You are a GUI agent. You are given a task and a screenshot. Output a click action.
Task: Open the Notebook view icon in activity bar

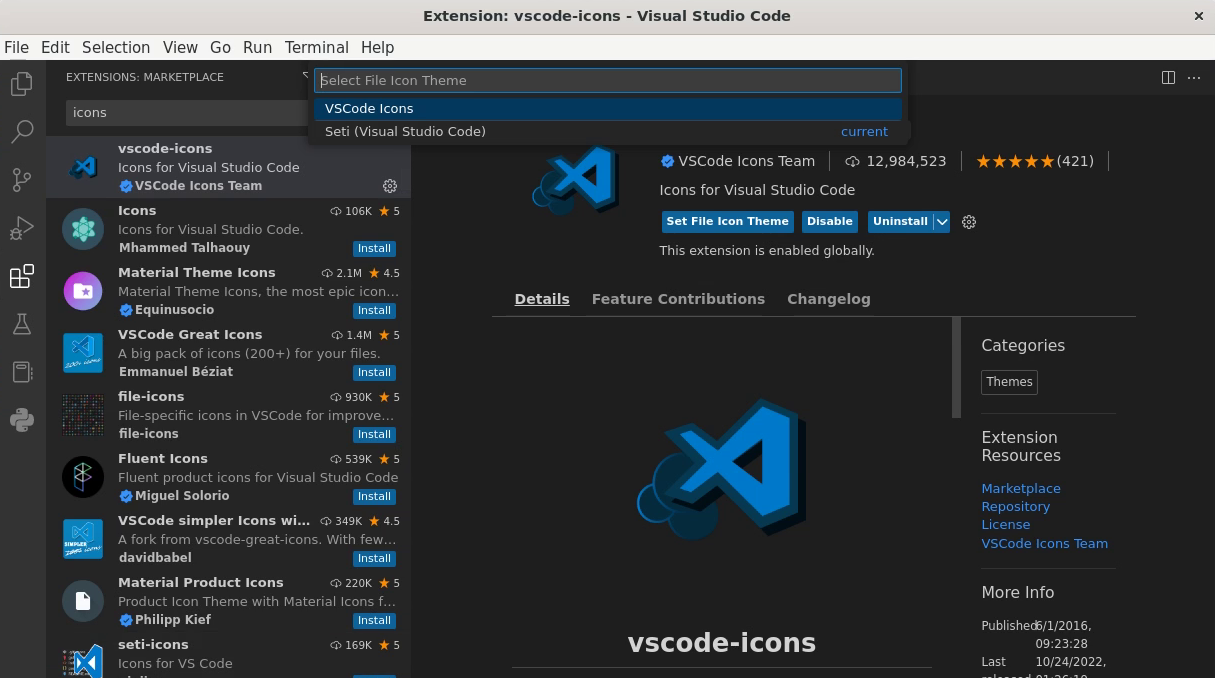[22, 372]
